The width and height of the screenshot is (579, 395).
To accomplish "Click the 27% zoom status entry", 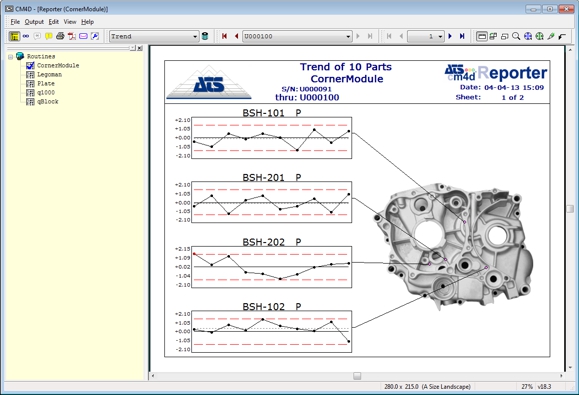I will (527, 387).
